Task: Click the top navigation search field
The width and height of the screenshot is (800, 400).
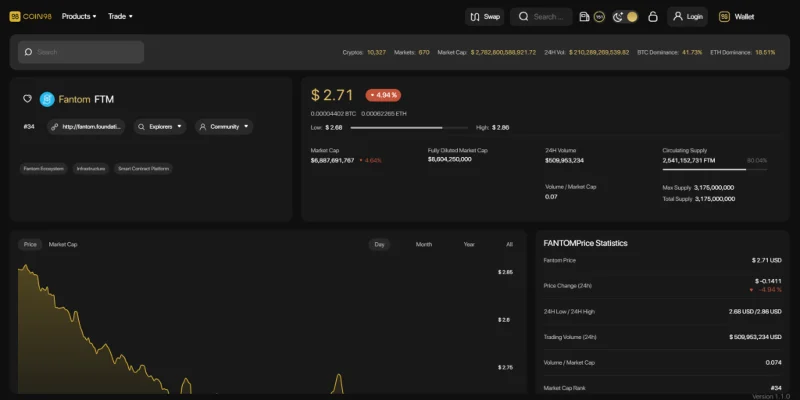Action: 541,17
